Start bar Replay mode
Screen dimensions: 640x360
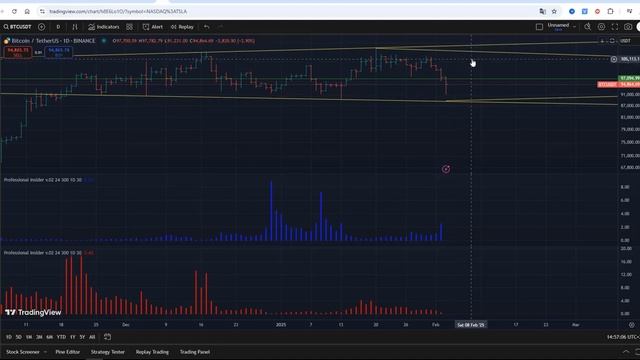point(182,27)
